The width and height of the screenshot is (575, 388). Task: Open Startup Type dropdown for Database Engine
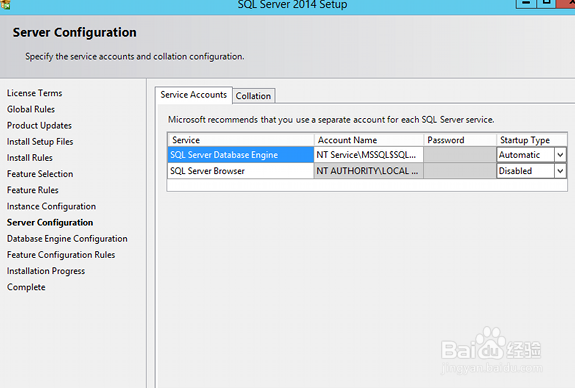pos(560,155)
